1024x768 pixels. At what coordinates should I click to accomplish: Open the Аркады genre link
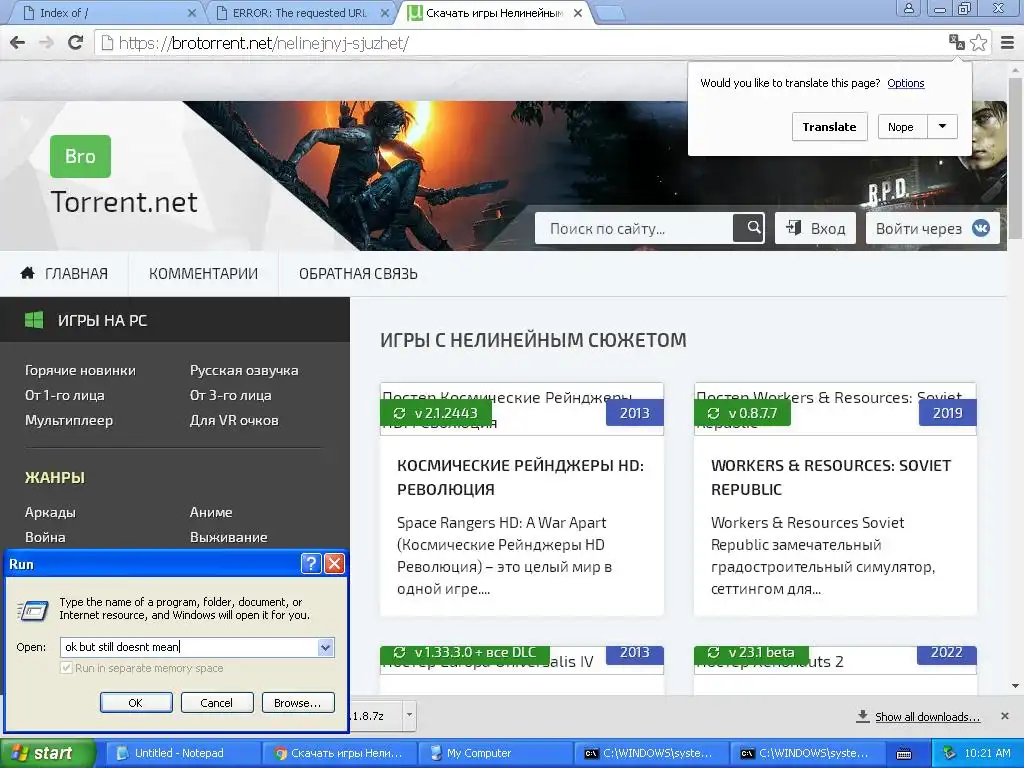tap(50, 512)
